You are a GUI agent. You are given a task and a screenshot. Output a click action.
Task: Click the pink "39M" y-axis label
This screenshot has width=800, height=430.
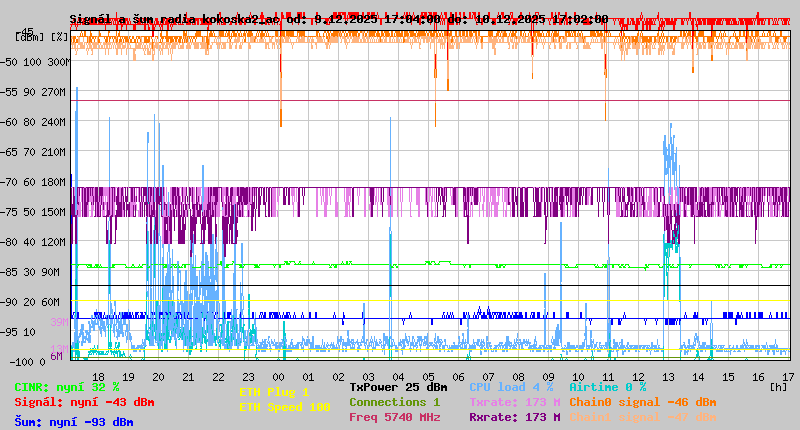click(x=59, y=322)
